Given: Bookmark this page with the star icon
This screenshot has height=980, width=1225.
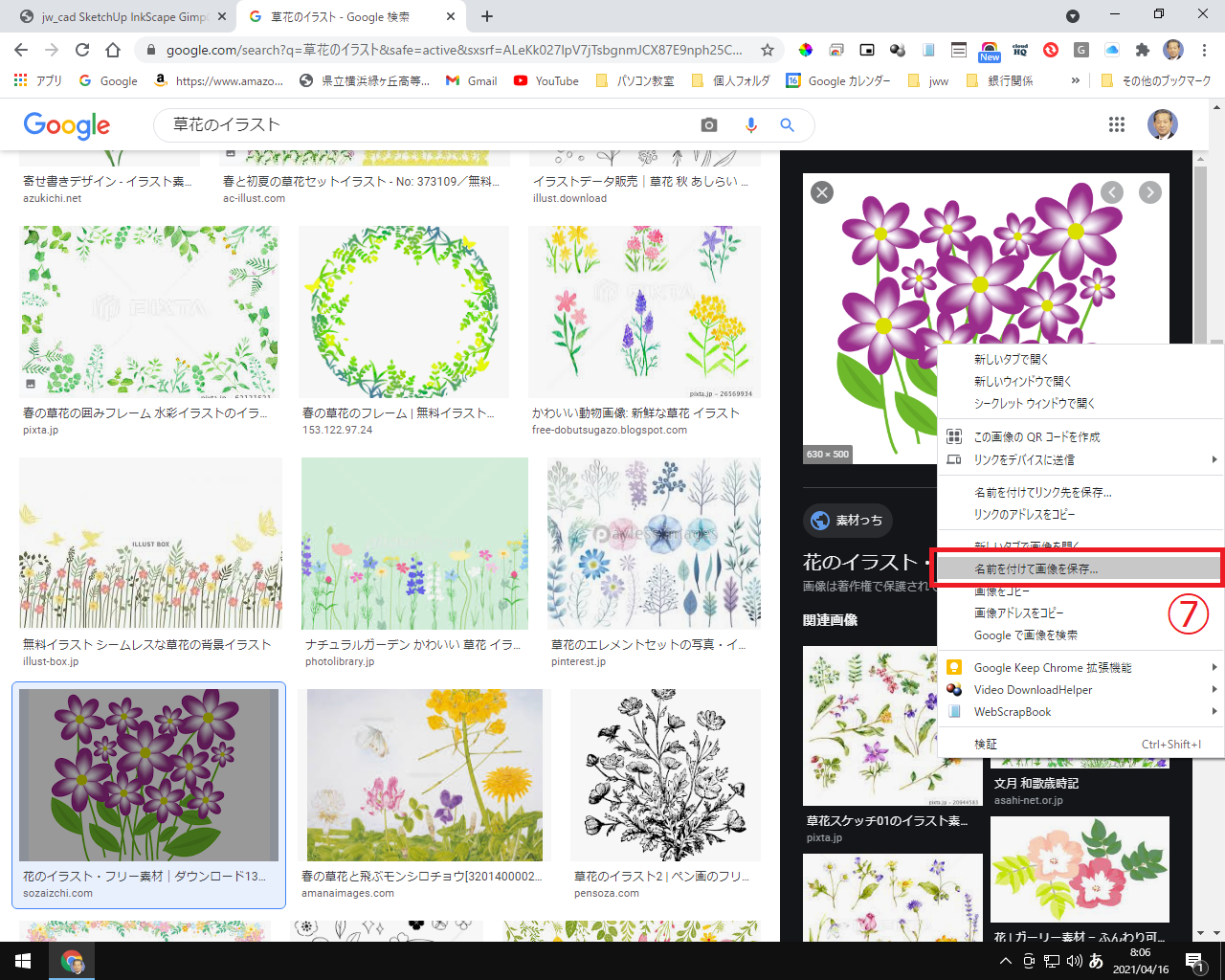Looking at the screenshot, I should point(767,50).
